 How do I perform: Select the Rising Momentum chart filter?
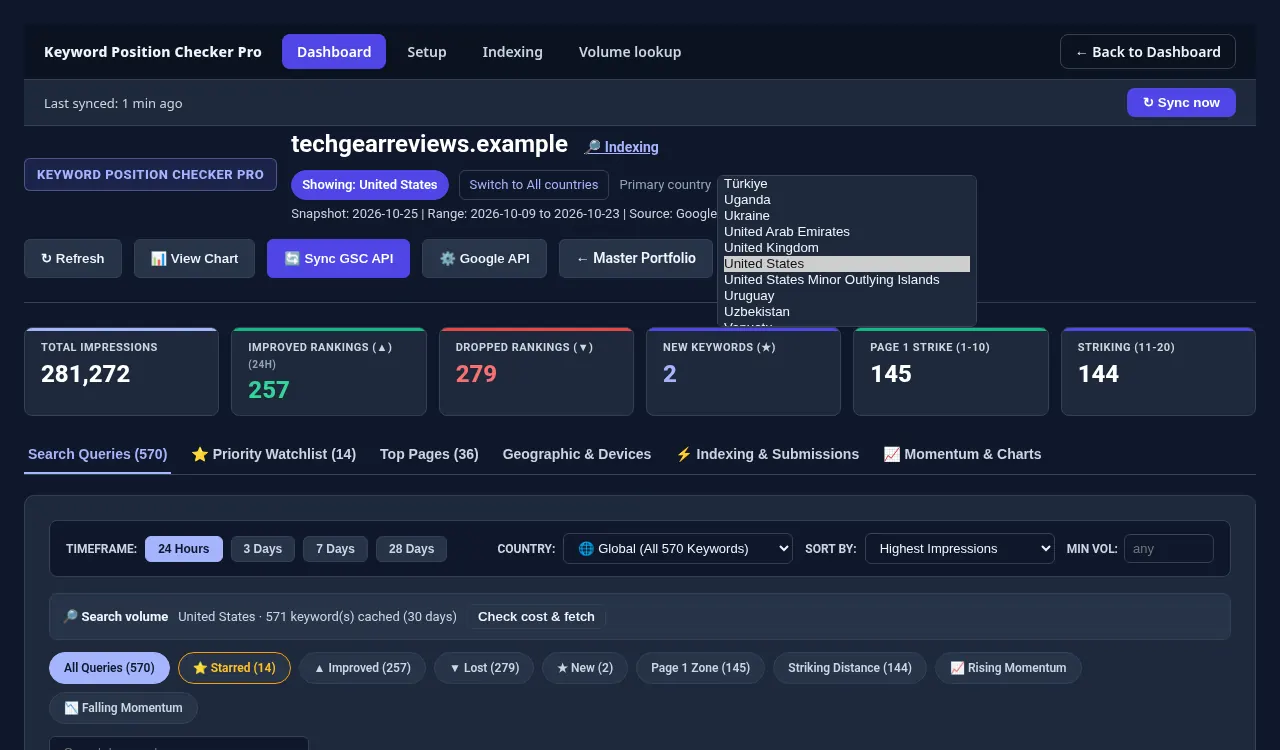pos(1008,668)
